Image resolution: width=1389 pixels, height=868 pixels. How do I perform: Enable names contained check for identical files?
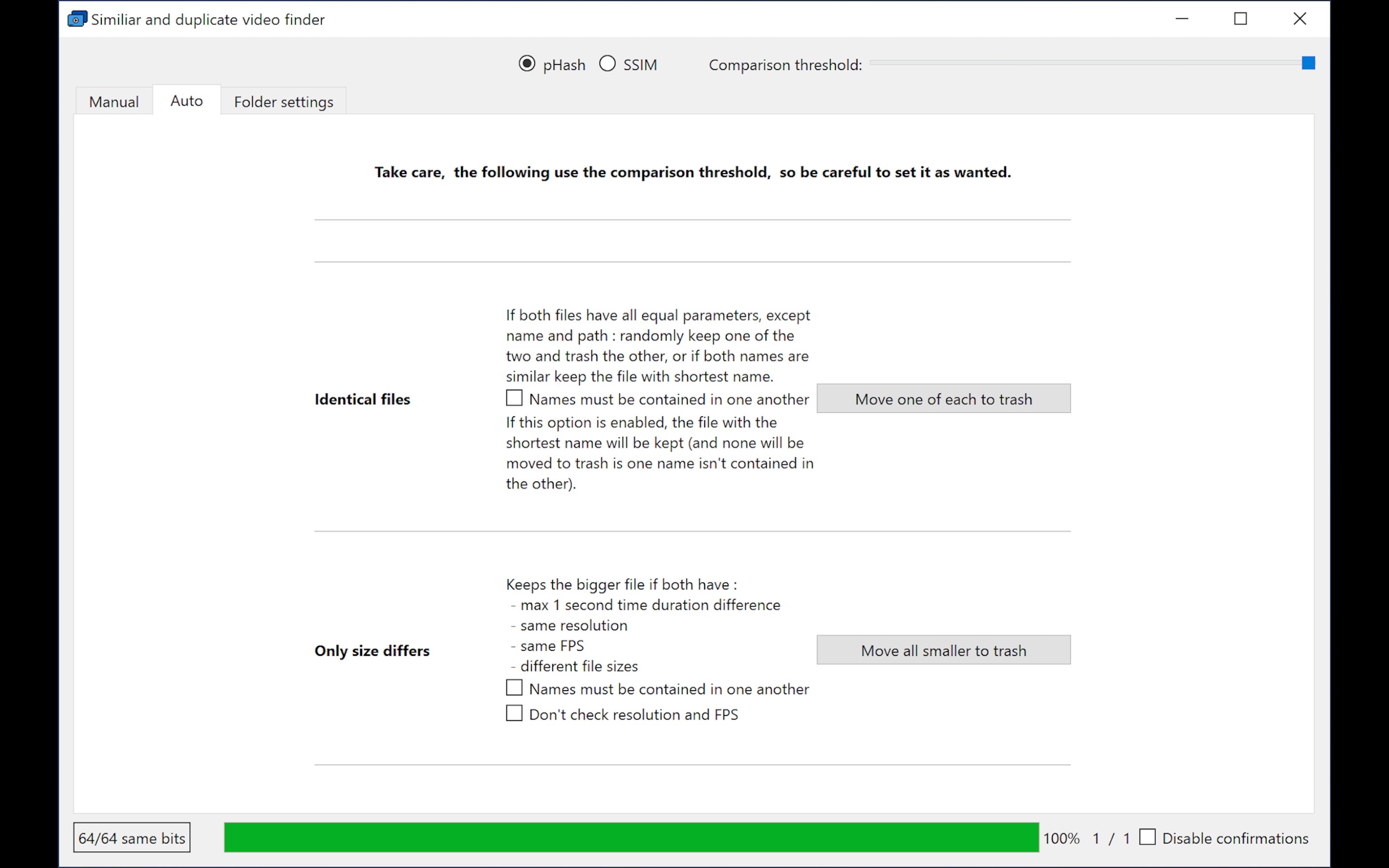[x=513, y=397]
